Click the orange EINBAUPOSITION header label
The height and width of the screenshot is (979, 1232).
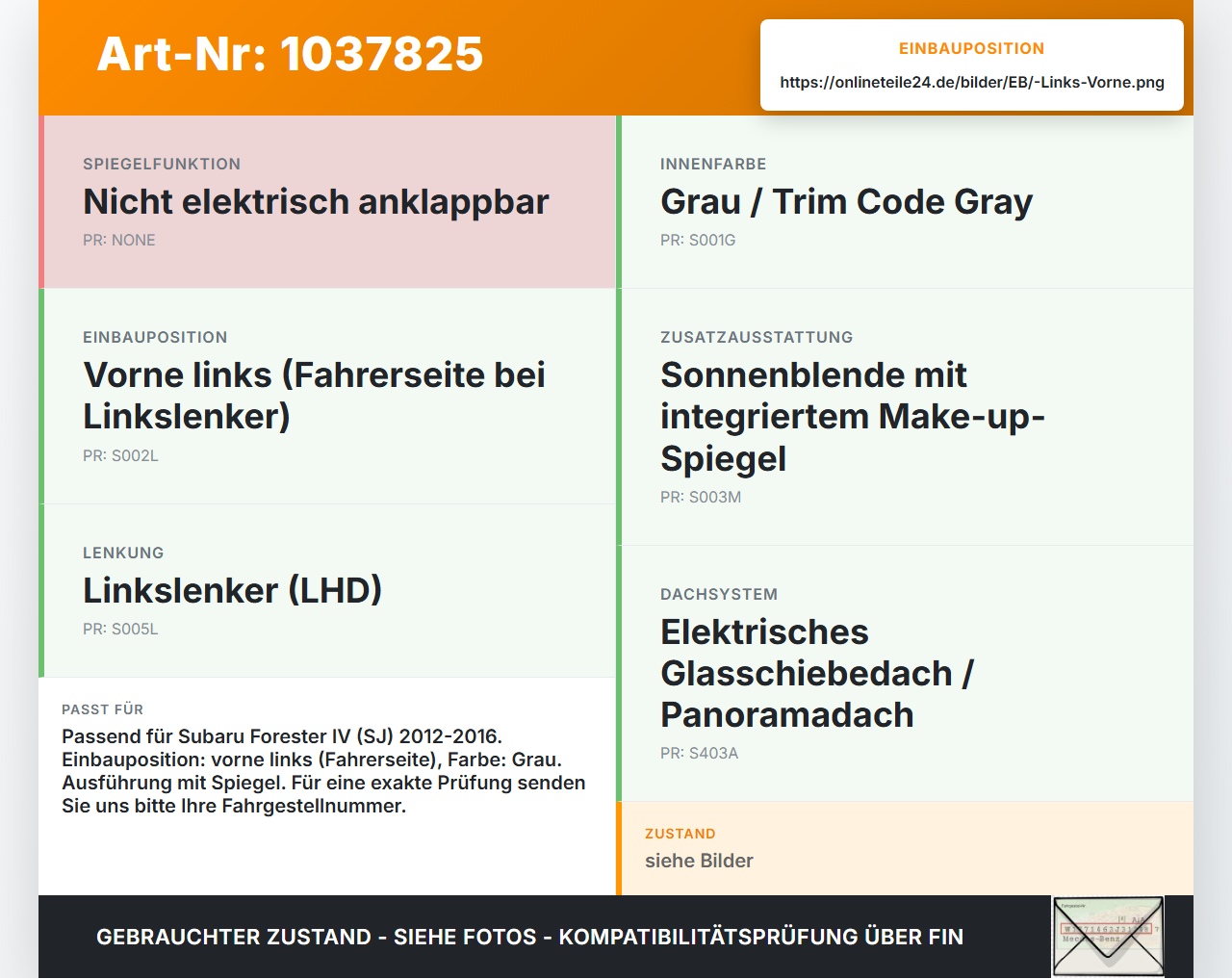point(971,48)
